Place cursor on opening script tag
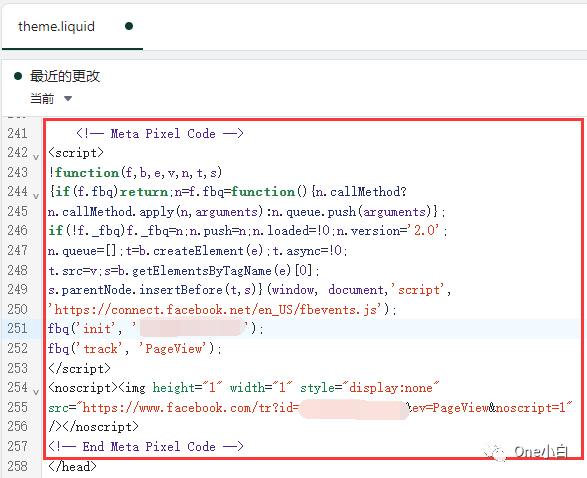 pyautogui.click(x=76, y=153)
